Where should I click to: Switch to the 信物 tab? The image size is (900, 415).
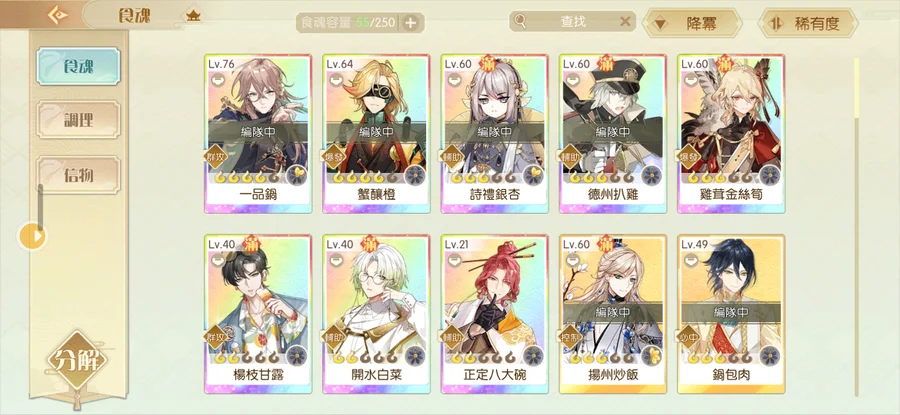[x=78, y=175]
